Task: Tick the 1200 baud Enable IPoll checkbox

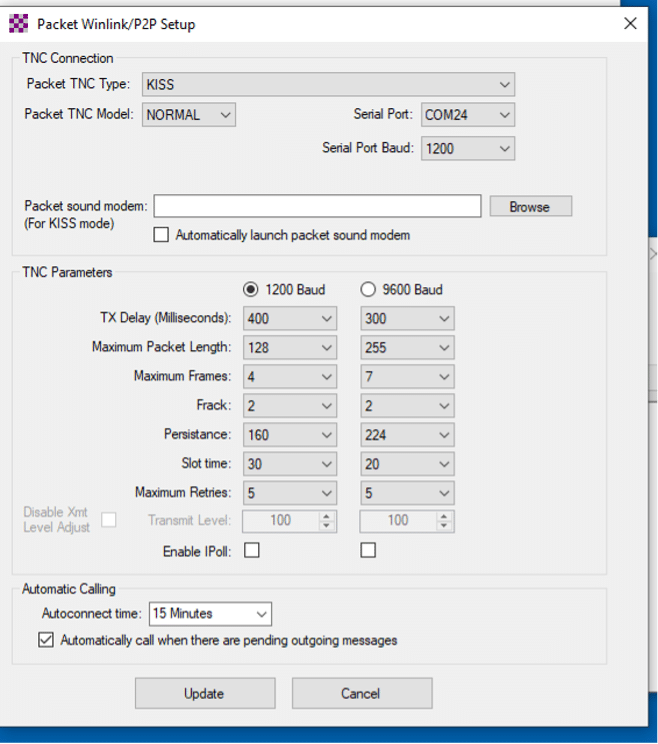Action: [251, 550]
